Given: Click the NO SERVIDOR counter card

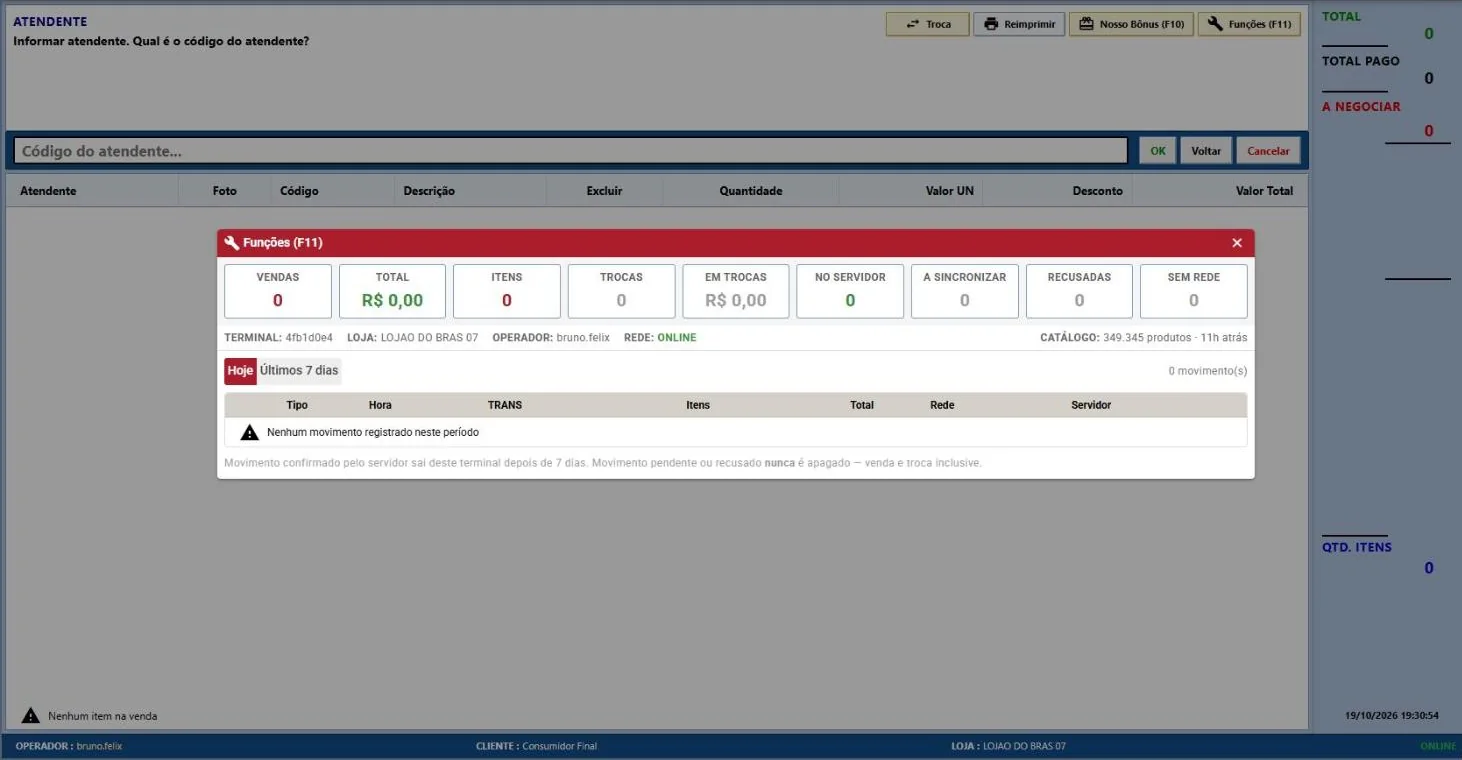Looking at the screenshot, I should tap(850, 291).
